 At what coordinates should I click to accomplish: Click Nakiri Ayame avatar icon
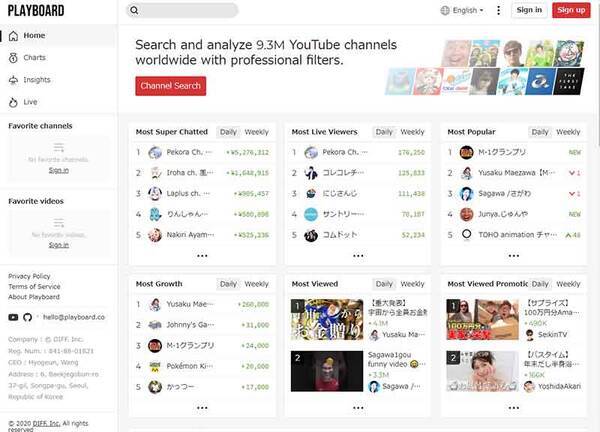coord(155,235)
